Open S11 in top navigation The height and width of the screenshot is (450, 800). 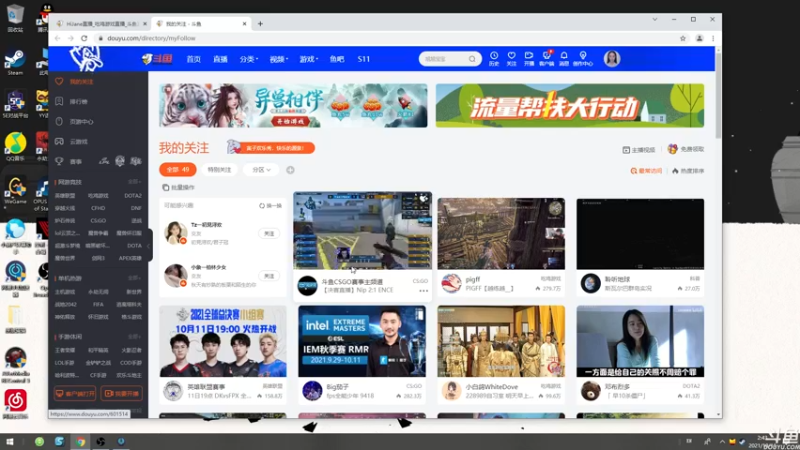[364, 59]
